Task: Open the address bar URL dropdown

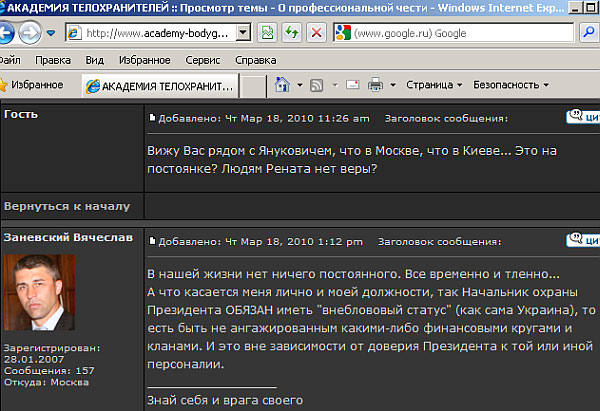Action: pos(243,33)
